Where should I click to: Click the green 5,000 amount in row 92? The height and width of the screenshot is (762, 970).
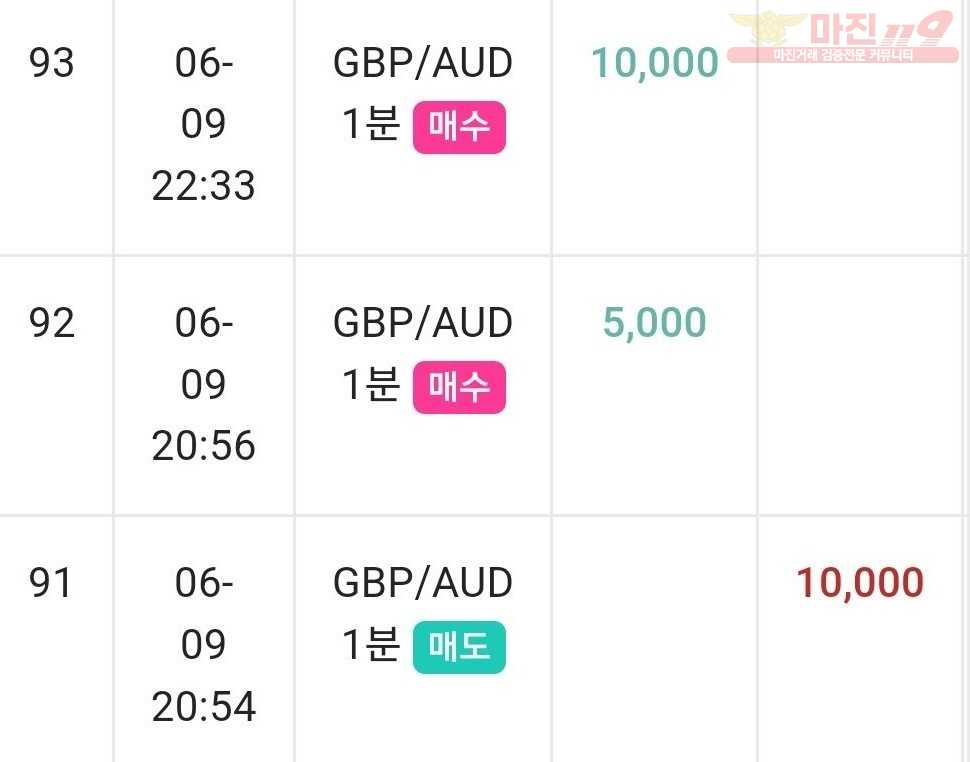click(x=655, y=323)
